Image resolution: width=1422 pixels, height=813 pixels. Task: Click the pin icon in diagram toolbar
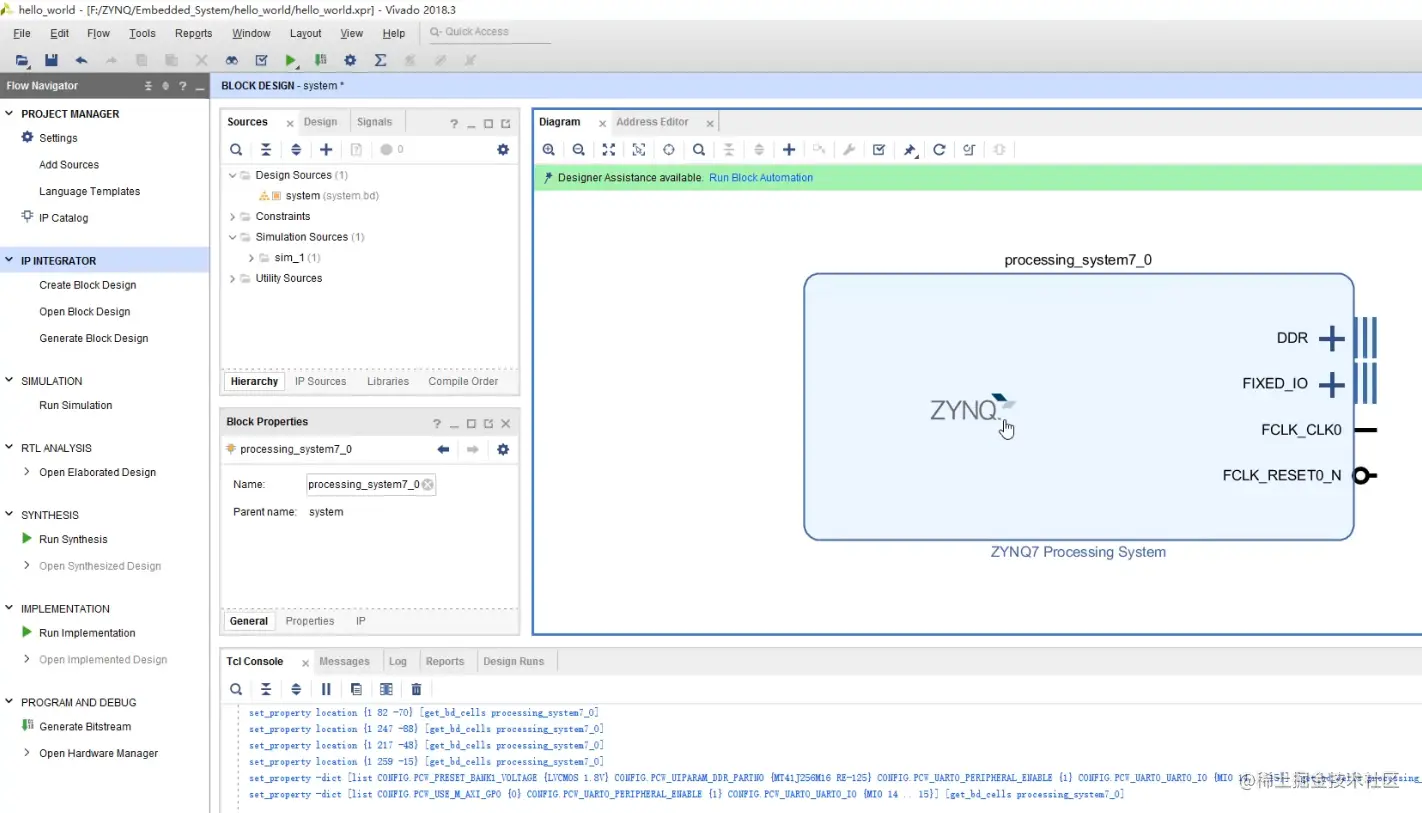pos(910,150)
